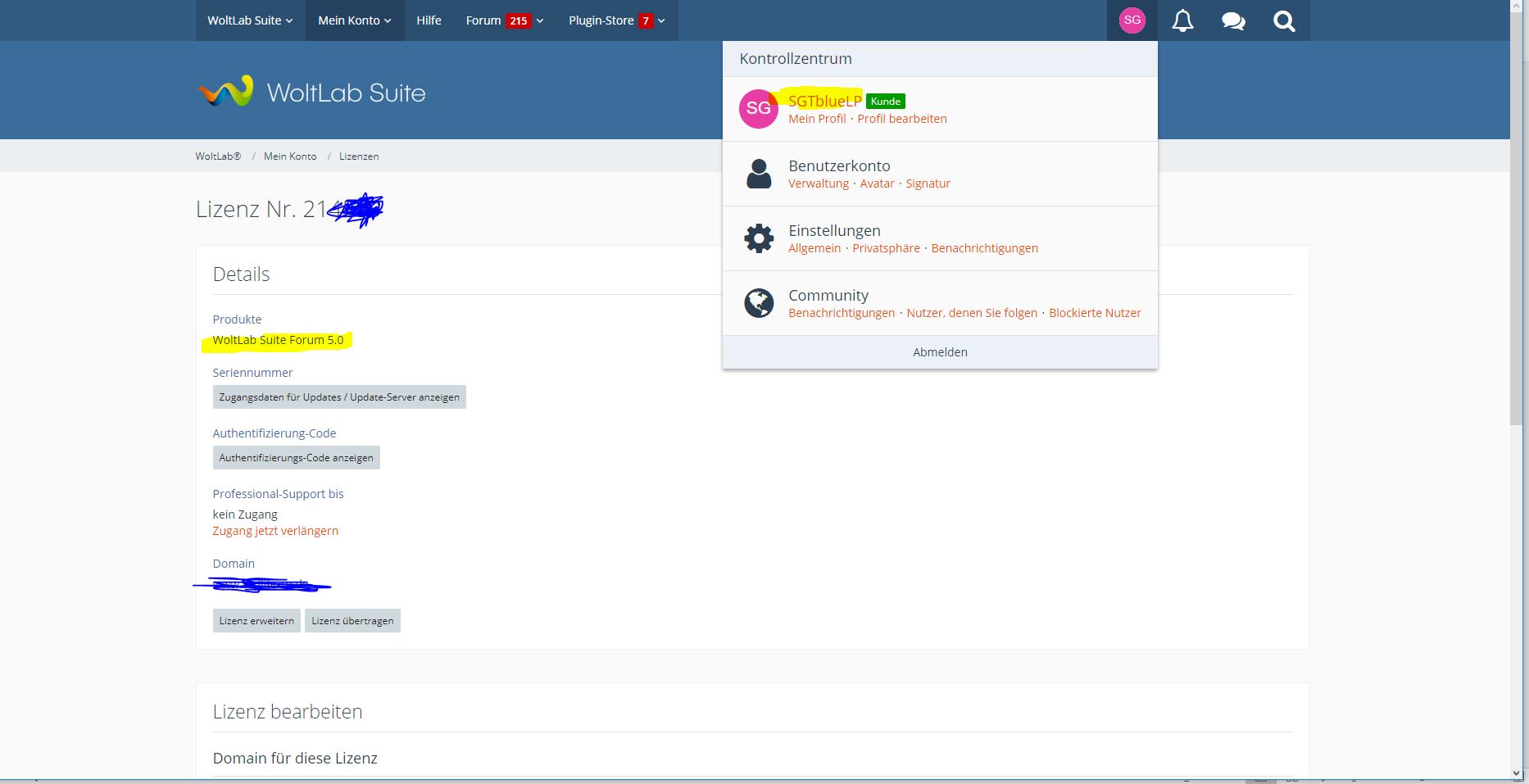Expand the Plugin-Store dropdown menu

pyautogui.click(x=616, y=20)
